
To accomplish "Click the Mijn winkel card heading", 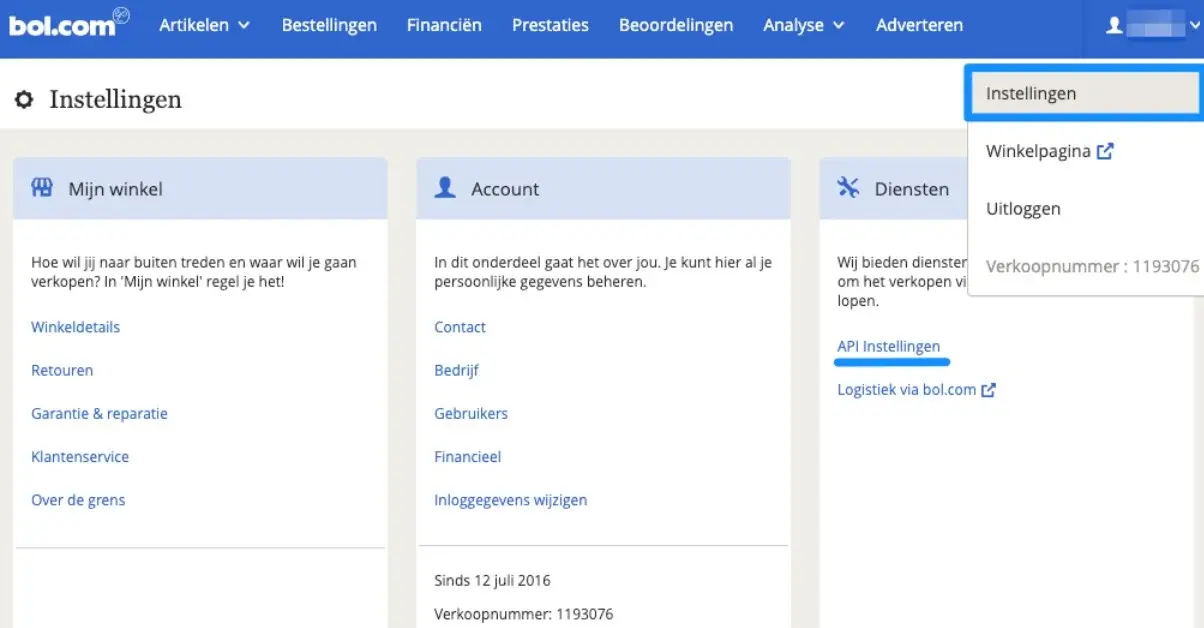I will pyautogui.click(x=115, y=189).
